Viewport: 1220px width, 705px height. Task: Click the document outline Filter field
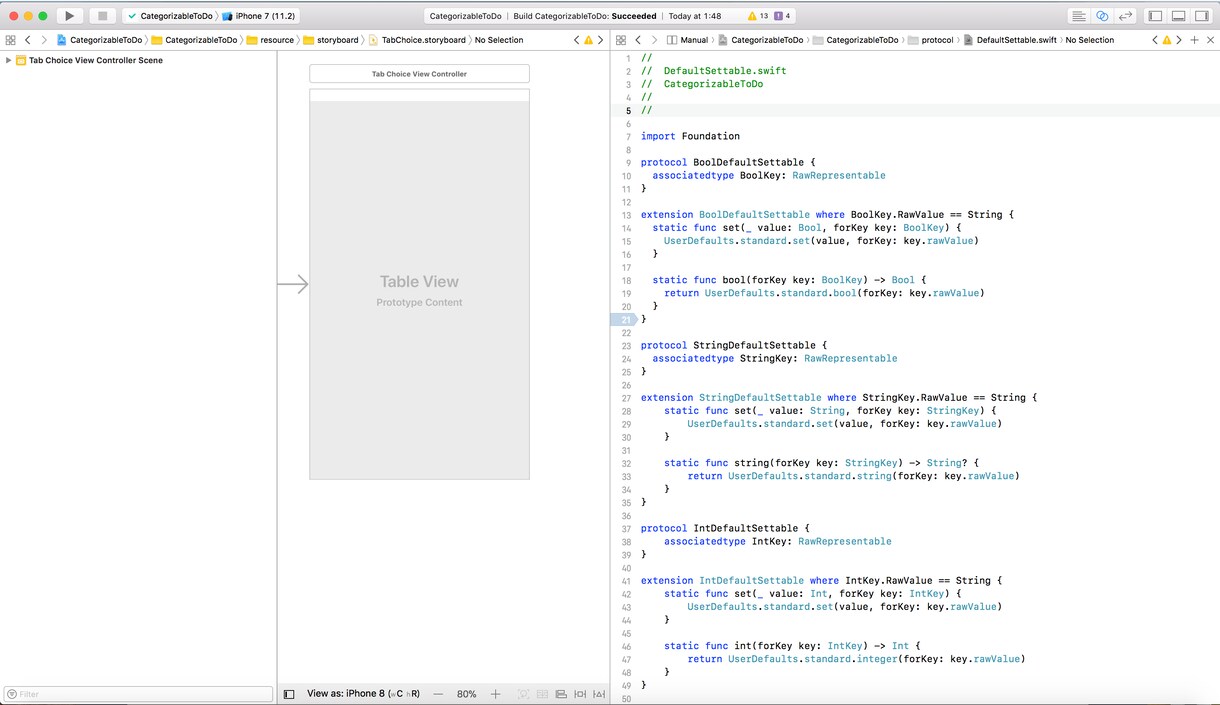(x=138, y=694)
